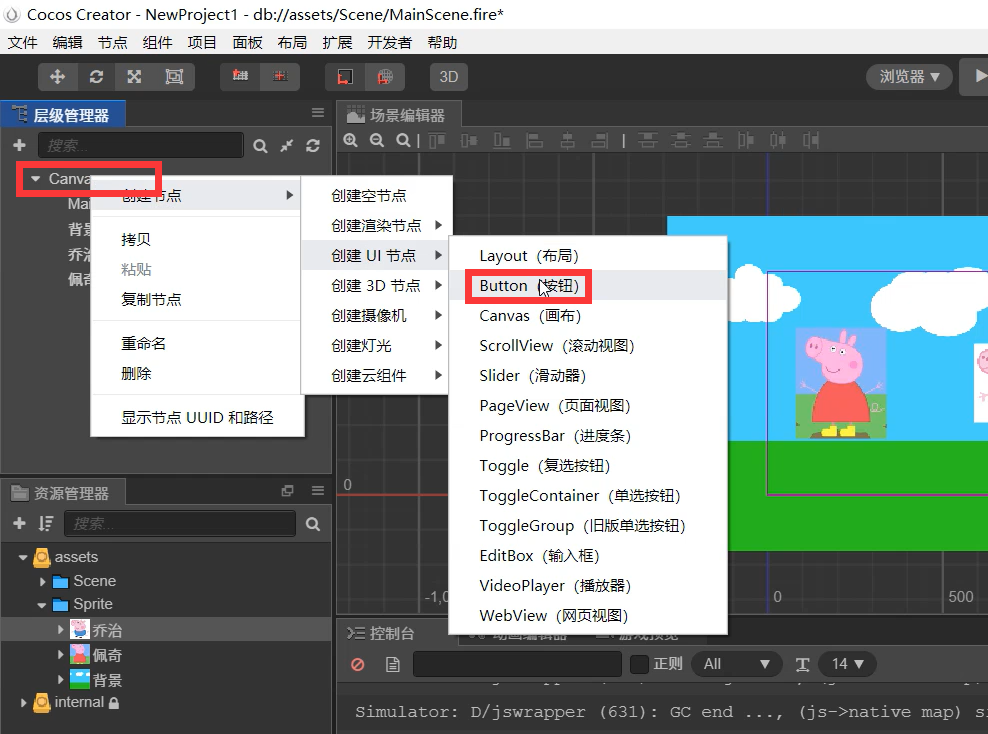Open the 组件 menu in menu bar
This screenshot has width=988, height=734.
coord(158,42)
